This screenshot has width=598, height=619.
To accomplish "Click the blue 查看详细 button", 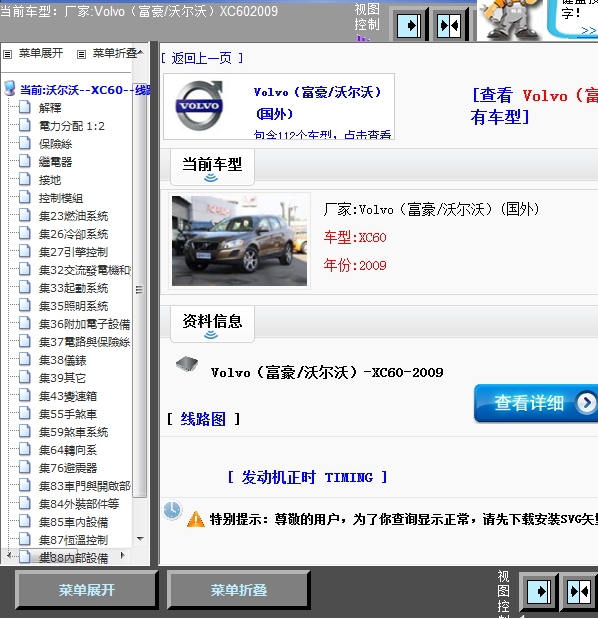I will pyautogui.click(x=536, y=403).
